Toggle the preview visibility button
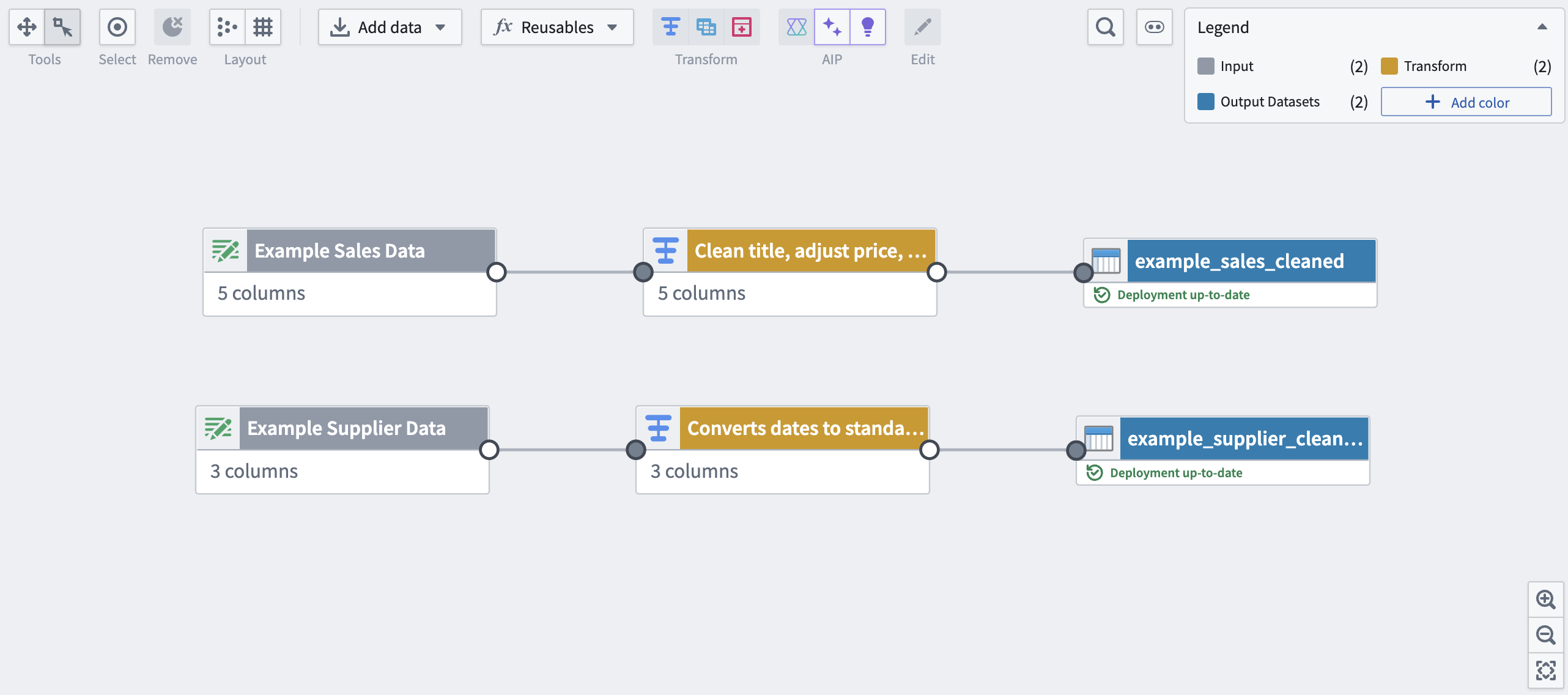The image size is (1568, 695). click(1154, 27)
